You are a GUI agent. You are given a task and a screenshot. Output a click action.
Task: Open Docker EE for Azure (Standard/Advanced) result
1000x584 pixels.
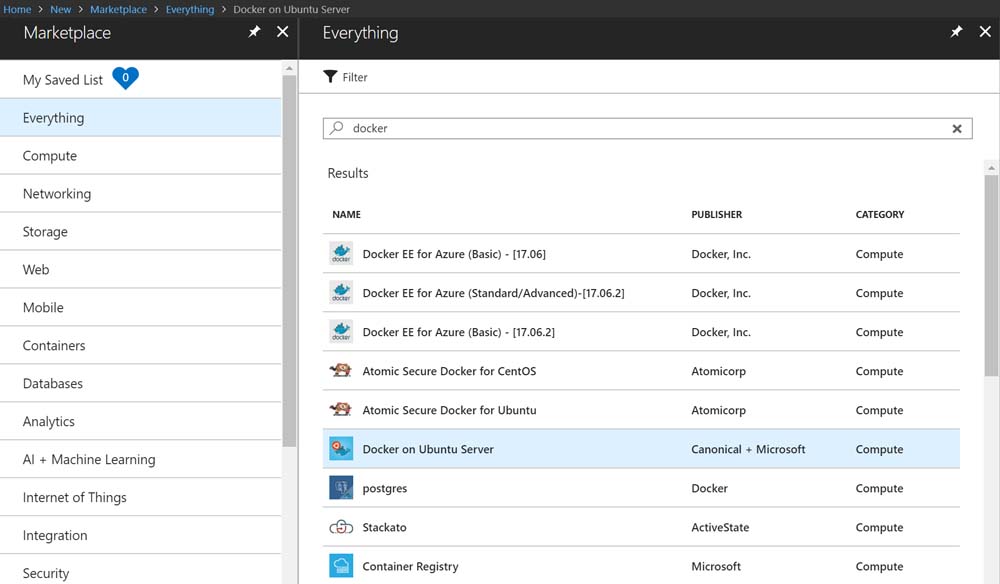pos(493,293)
